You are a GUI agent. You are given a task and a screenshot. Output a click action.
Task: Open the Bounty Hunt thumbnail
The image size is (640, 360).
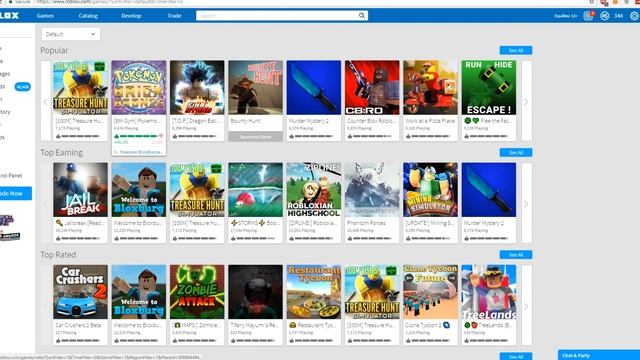256,88
